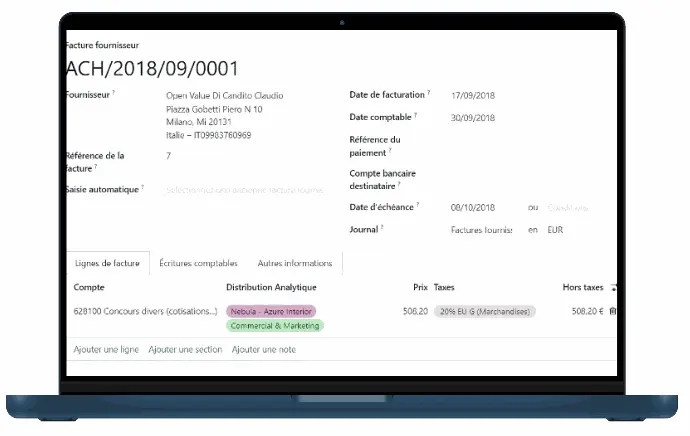
Task: Click the help mark beside Date de facturation
Action: click(429, 93)
